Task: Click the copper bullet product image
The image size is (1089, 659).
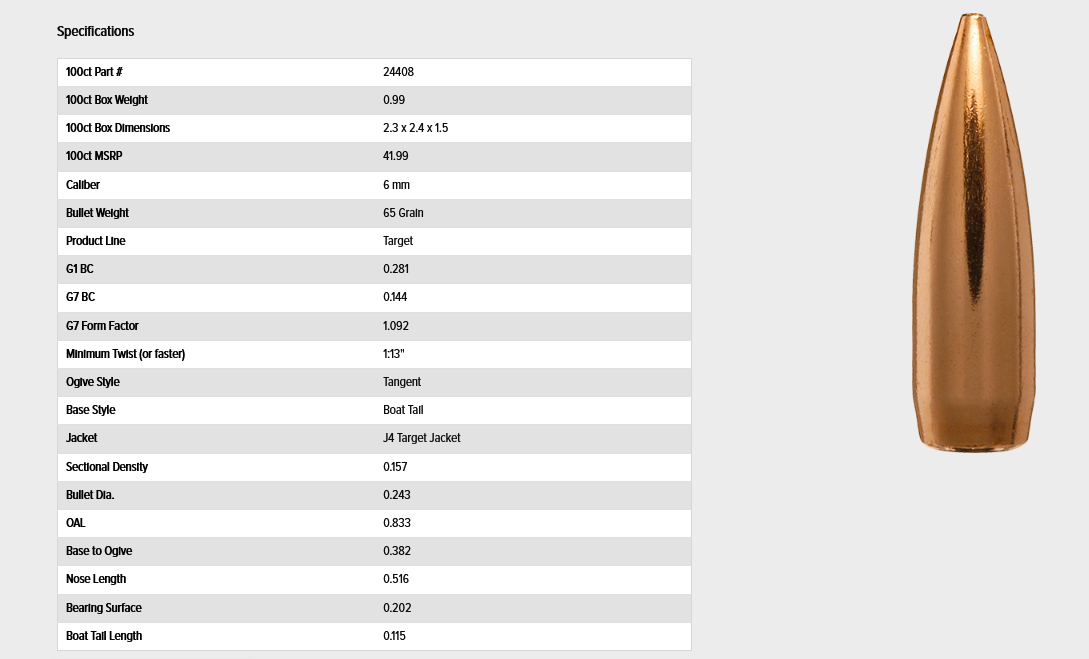Action: pos(974,233)
